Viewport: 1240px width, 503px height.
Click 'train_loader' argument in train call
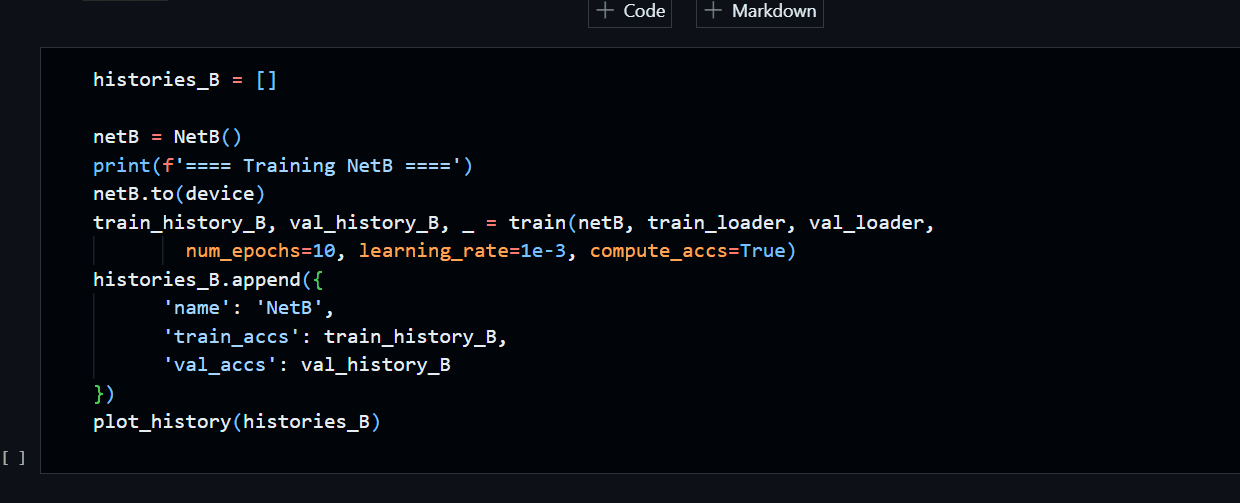click(717, 222)
